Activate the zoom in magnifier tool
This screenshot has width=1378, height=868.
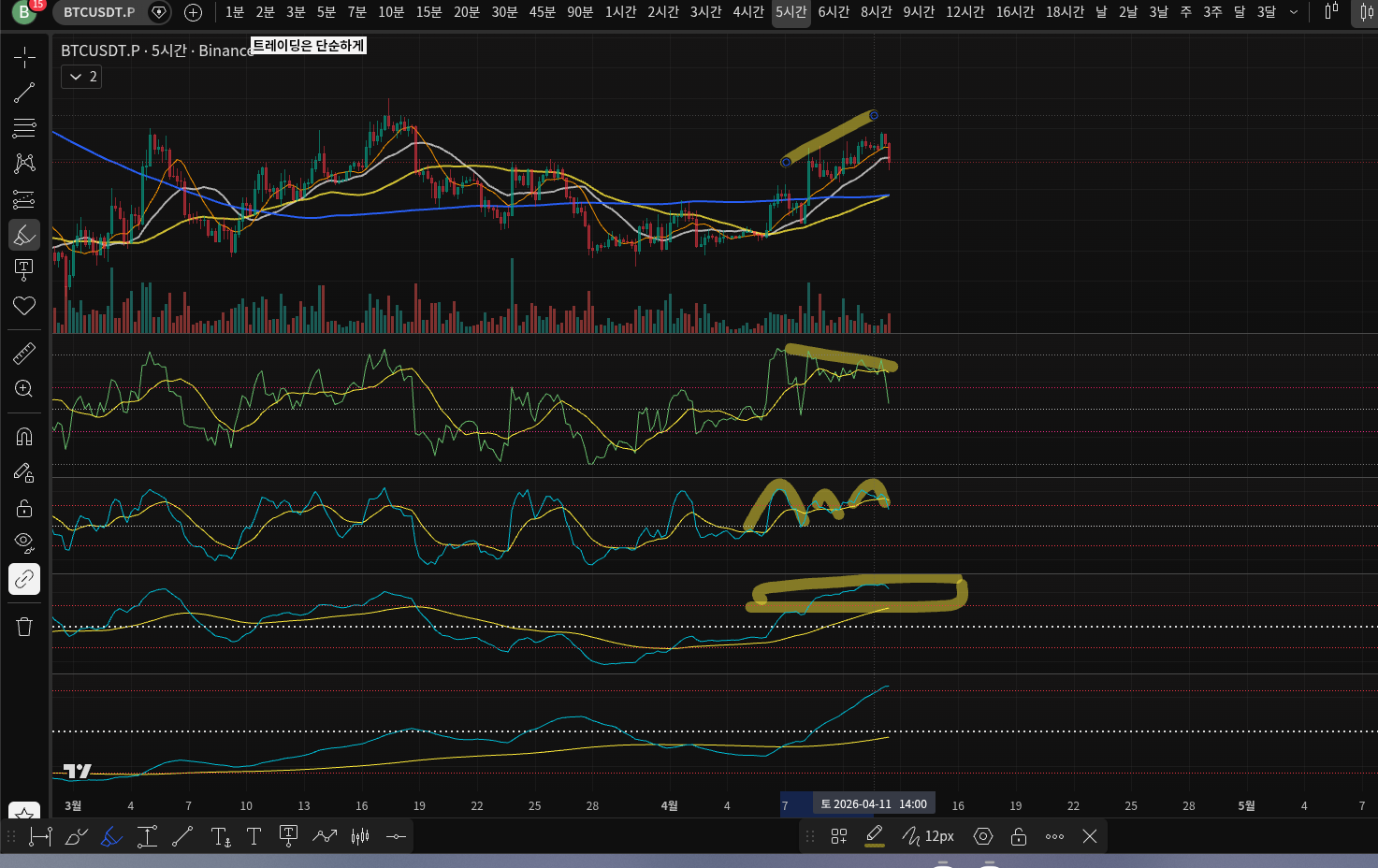[x=24, y=388]
